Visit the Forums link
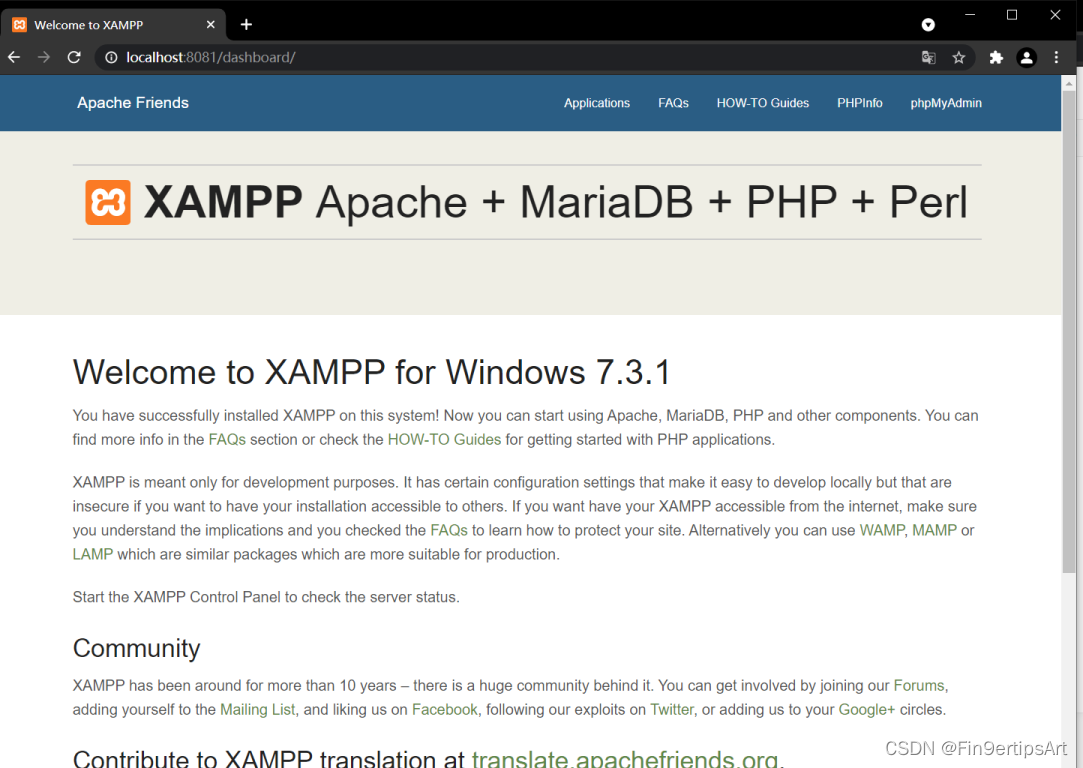The image size is (1083, 768). point(919,686)
